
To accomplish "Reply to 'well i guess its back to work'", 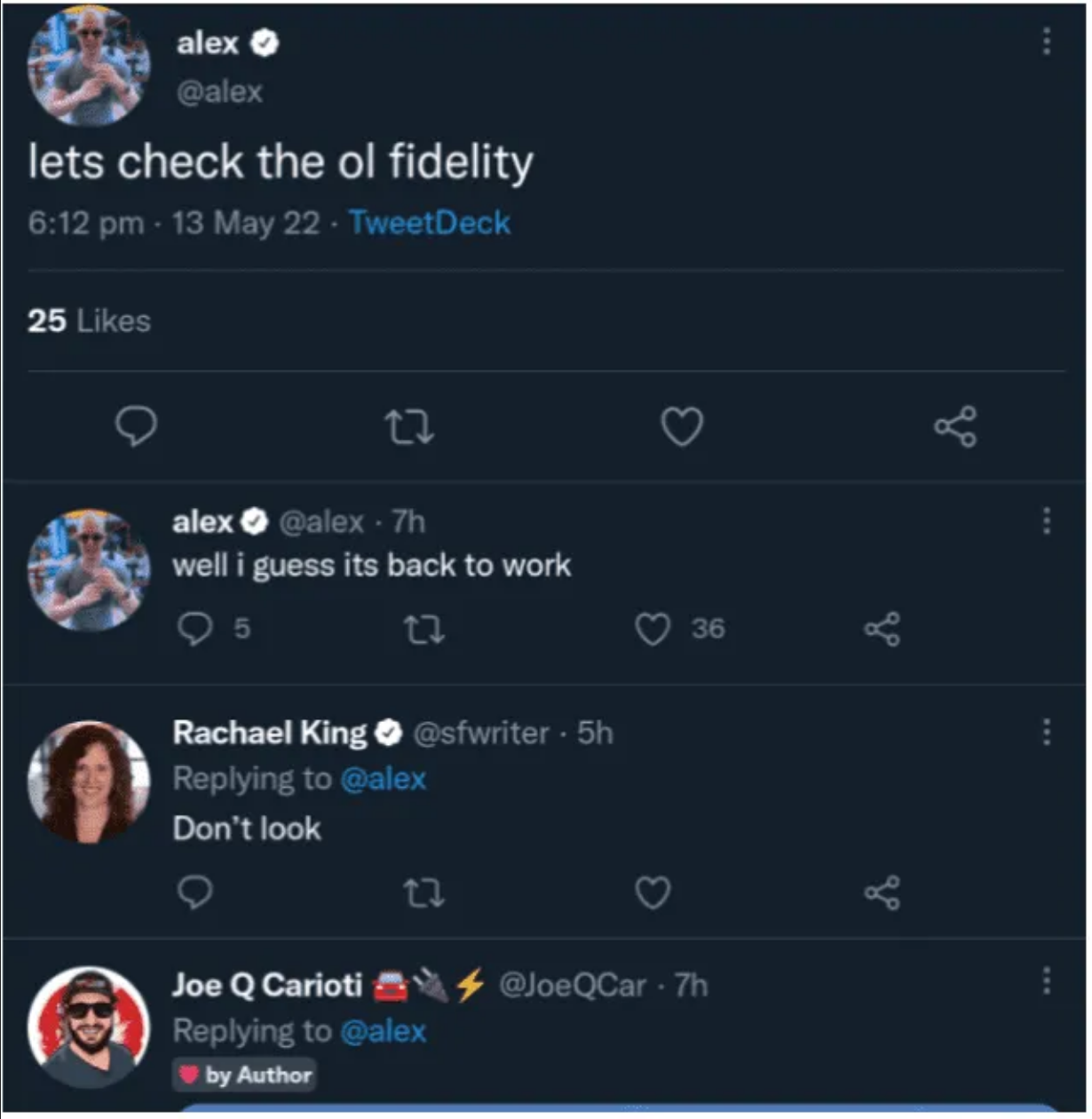I will pos(194,629).
